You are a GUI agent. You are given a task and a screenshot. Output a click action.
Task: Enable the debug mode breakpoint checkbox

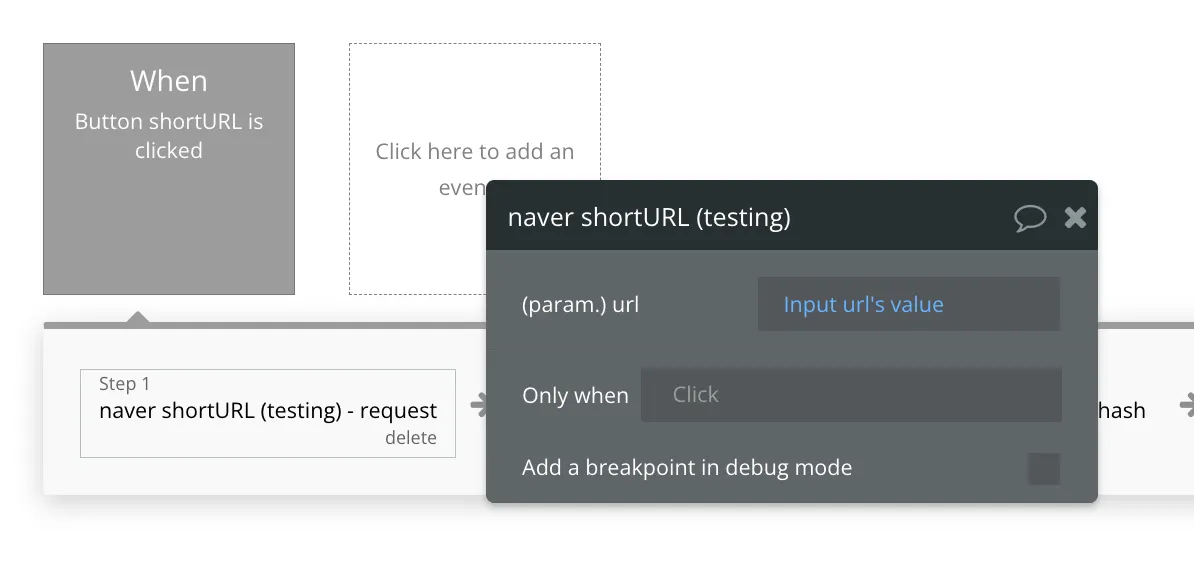click(1044, 468)
